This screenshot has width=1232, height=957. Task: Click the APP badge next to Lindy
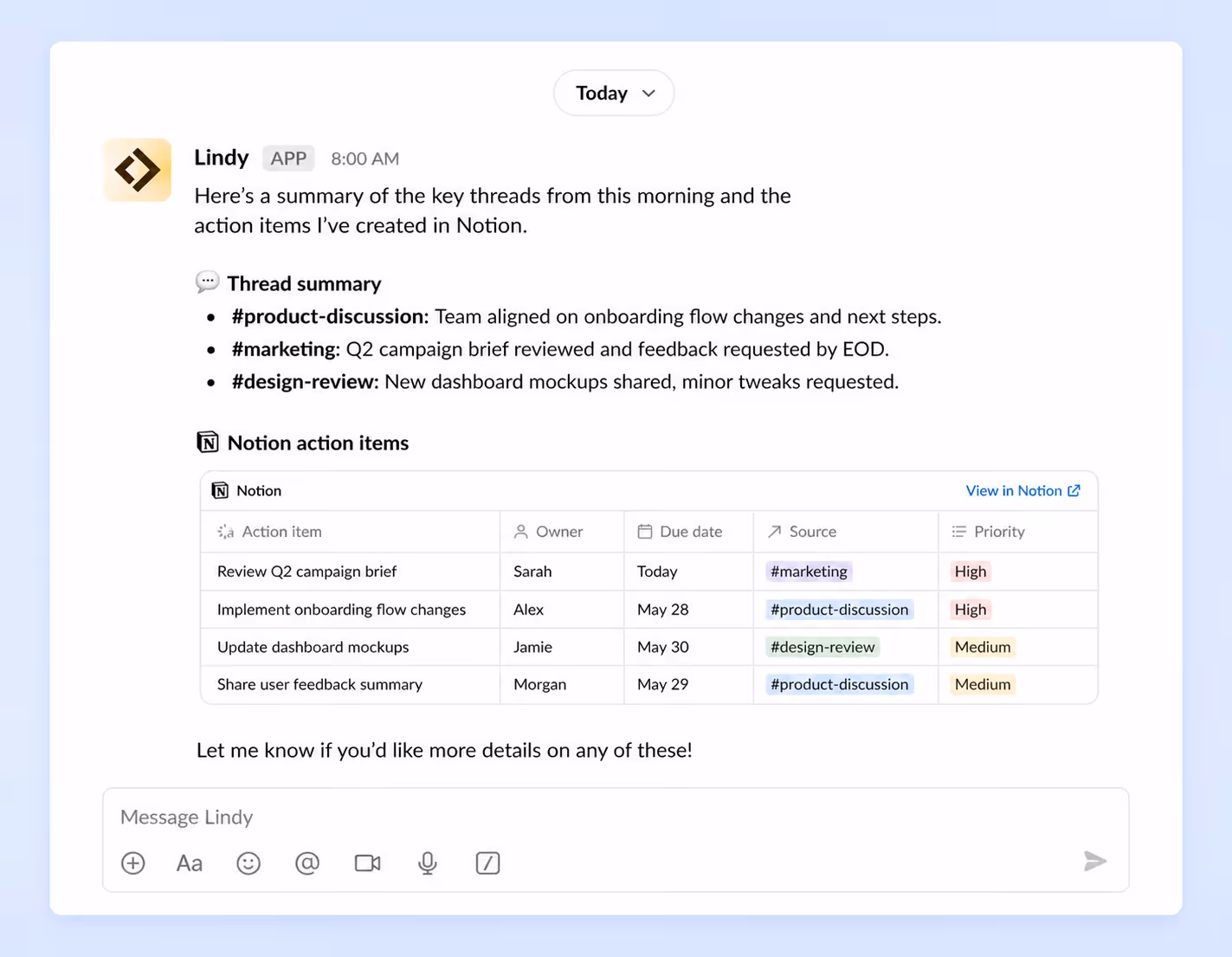(288, 158)
